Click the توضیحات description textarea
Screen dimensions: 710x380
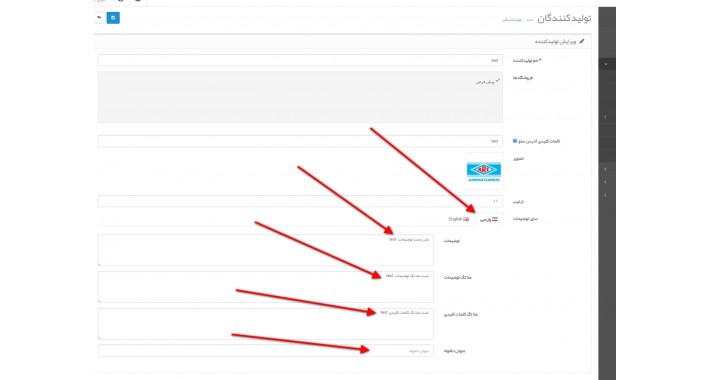pyautogui.click(x=266, y=250)
